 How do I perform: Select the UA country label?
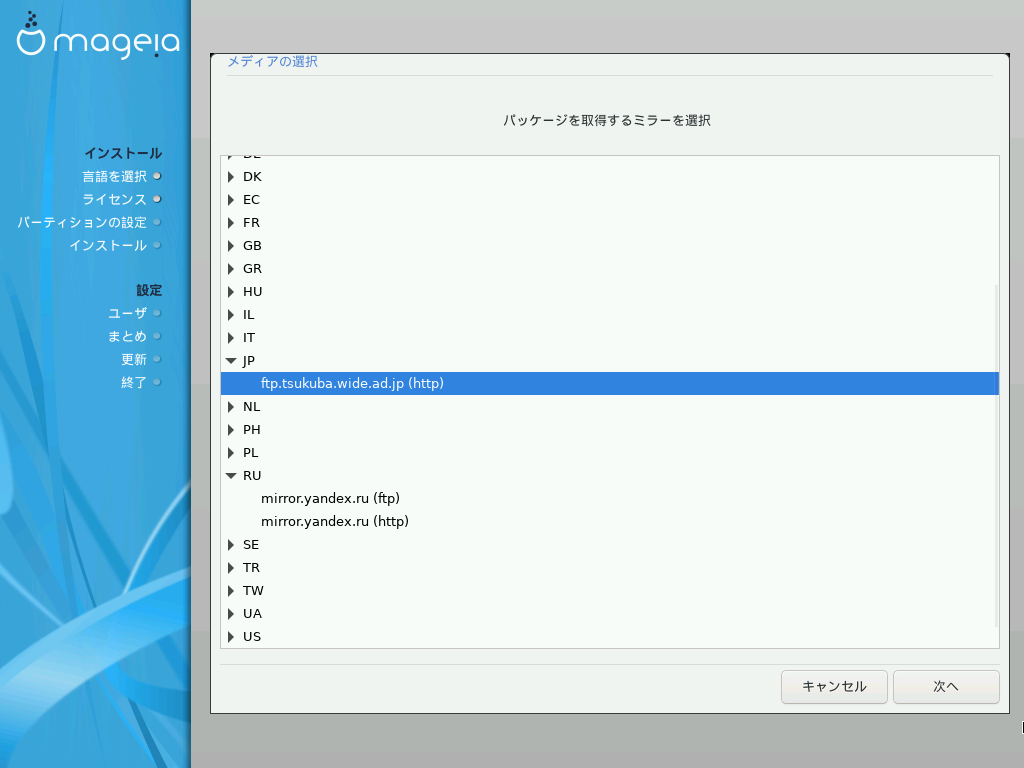(252, 614)
